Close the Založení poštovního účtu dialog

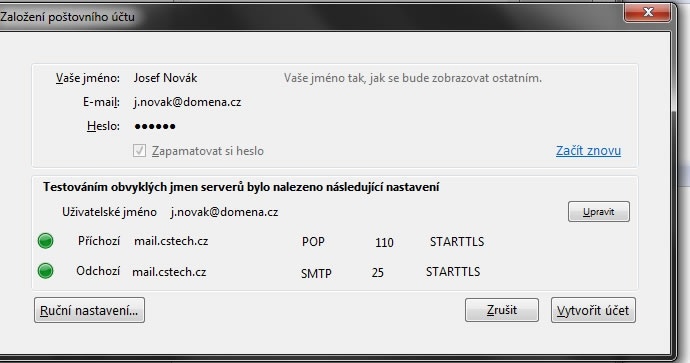(647, 12)
